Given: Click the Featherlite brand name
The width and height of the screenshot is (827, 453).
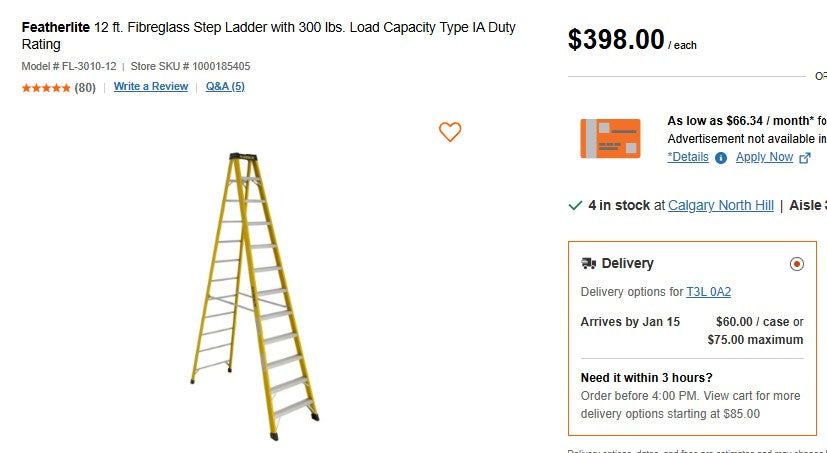Looking at the screenshot, I should tap(56, 27).
